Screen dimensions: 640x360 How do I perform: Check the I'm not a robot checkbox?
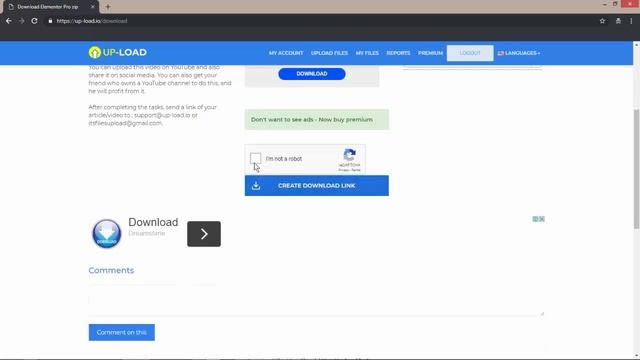coord(256,158)
